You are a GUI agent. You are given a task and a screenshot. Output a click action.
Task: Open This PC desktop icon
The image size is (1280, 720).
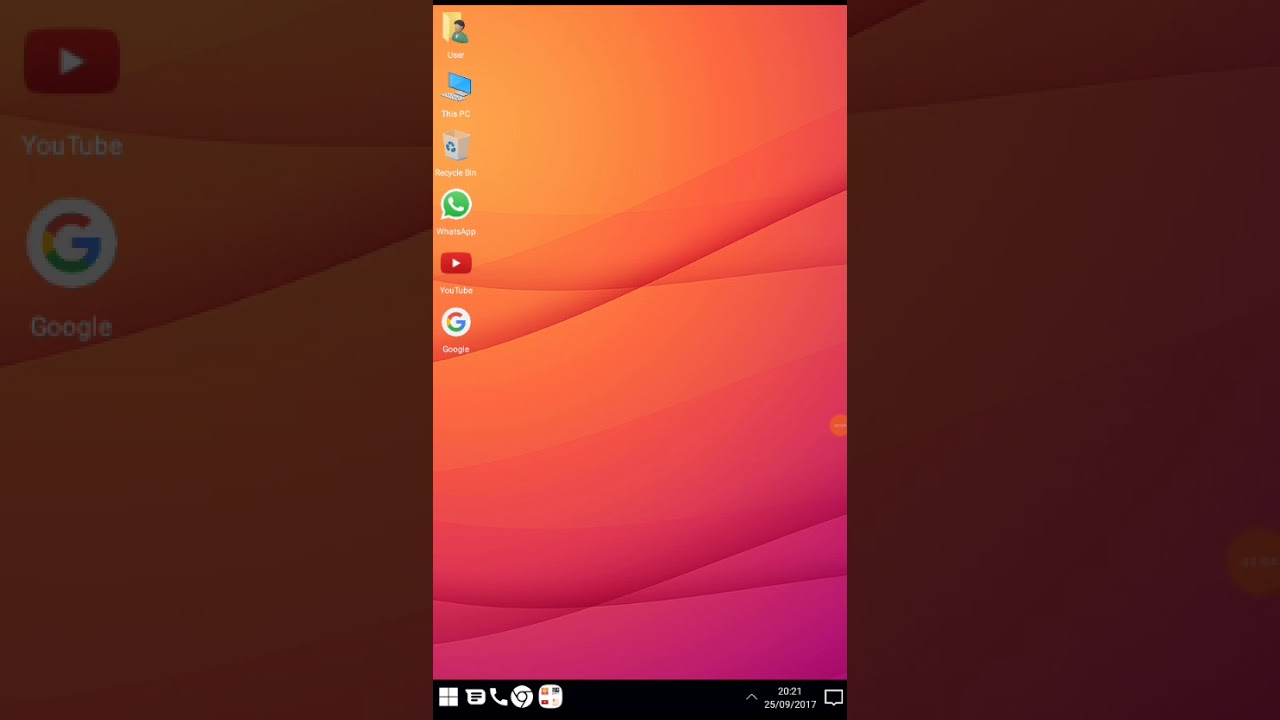tap(456, 87)
